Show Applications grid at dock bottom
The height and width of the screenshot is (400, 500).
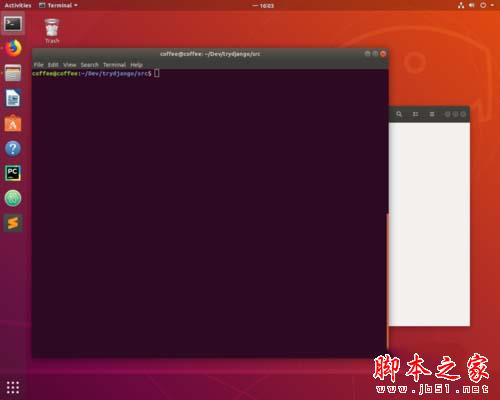pos(13,387)
